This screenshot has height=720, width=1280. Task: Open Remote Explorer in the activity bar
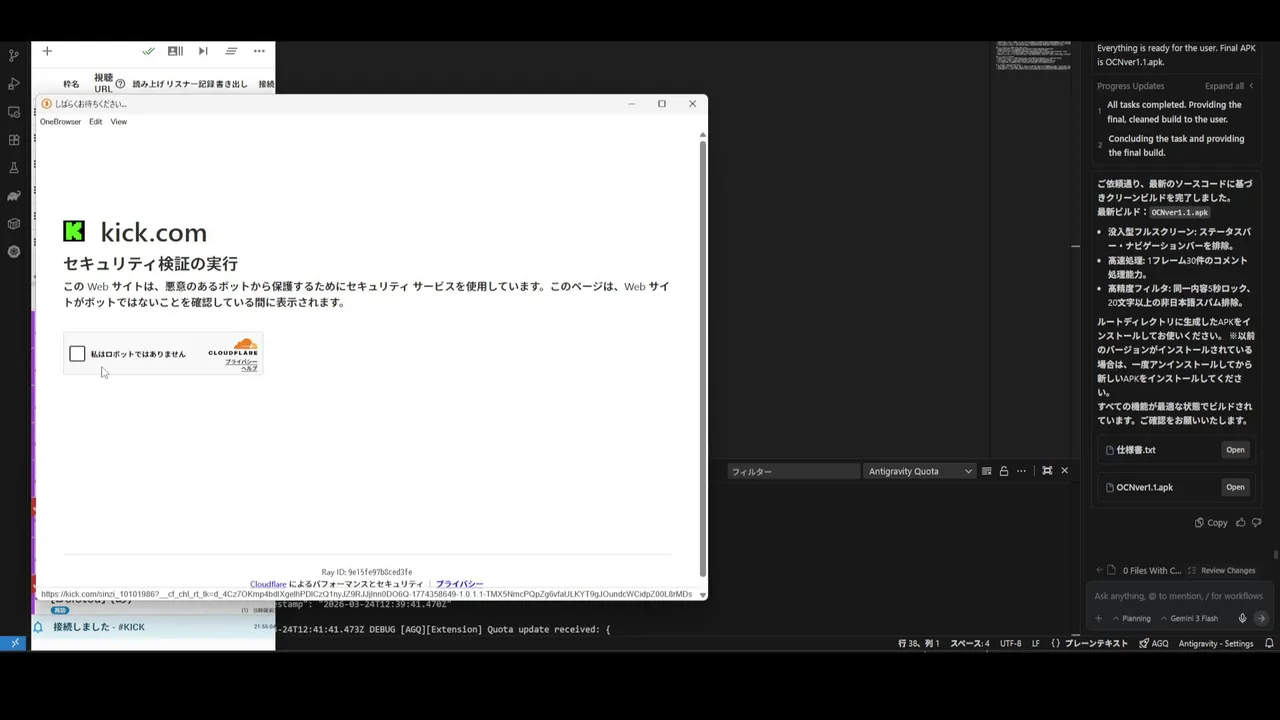point(14,112)
